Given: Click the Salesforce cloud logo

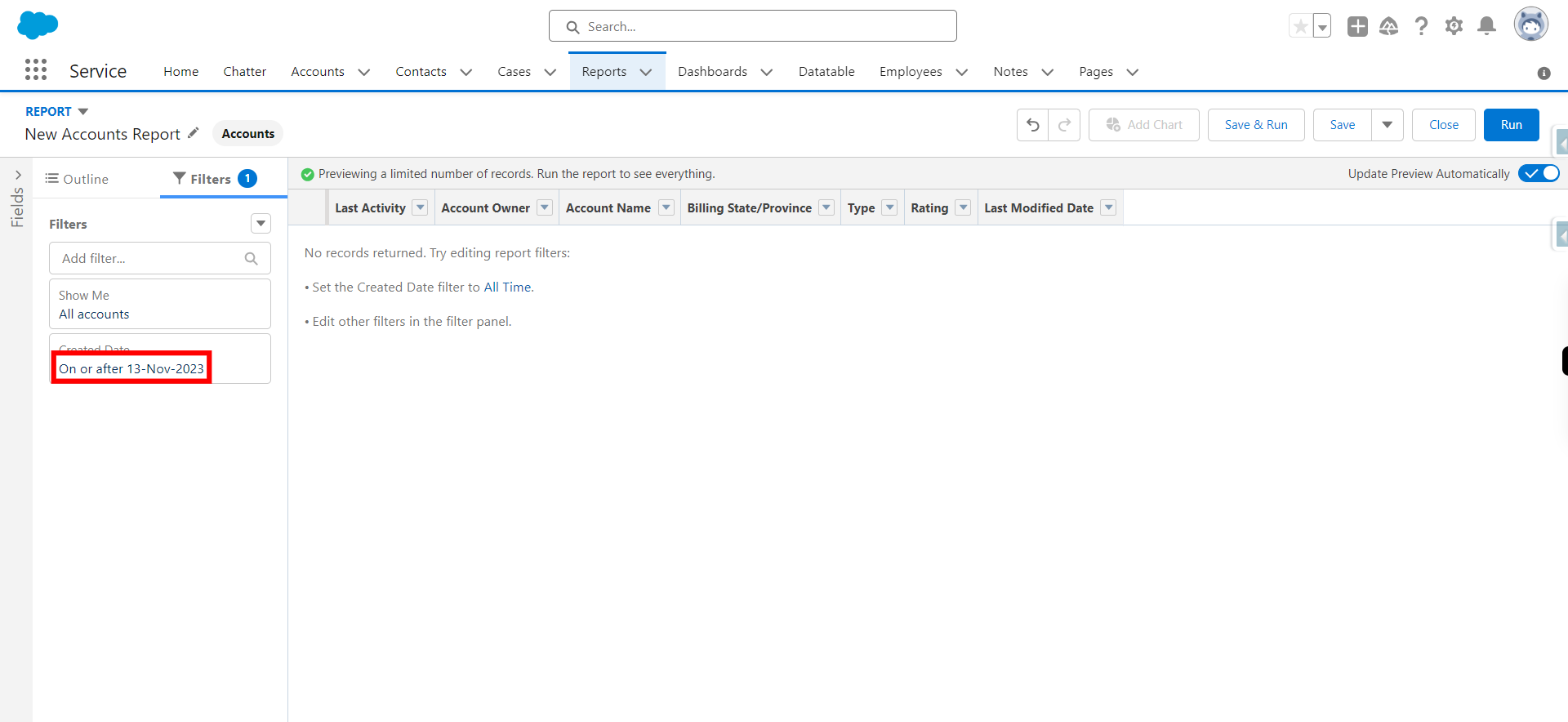Looking at the screenshot, I should [38, 25].
